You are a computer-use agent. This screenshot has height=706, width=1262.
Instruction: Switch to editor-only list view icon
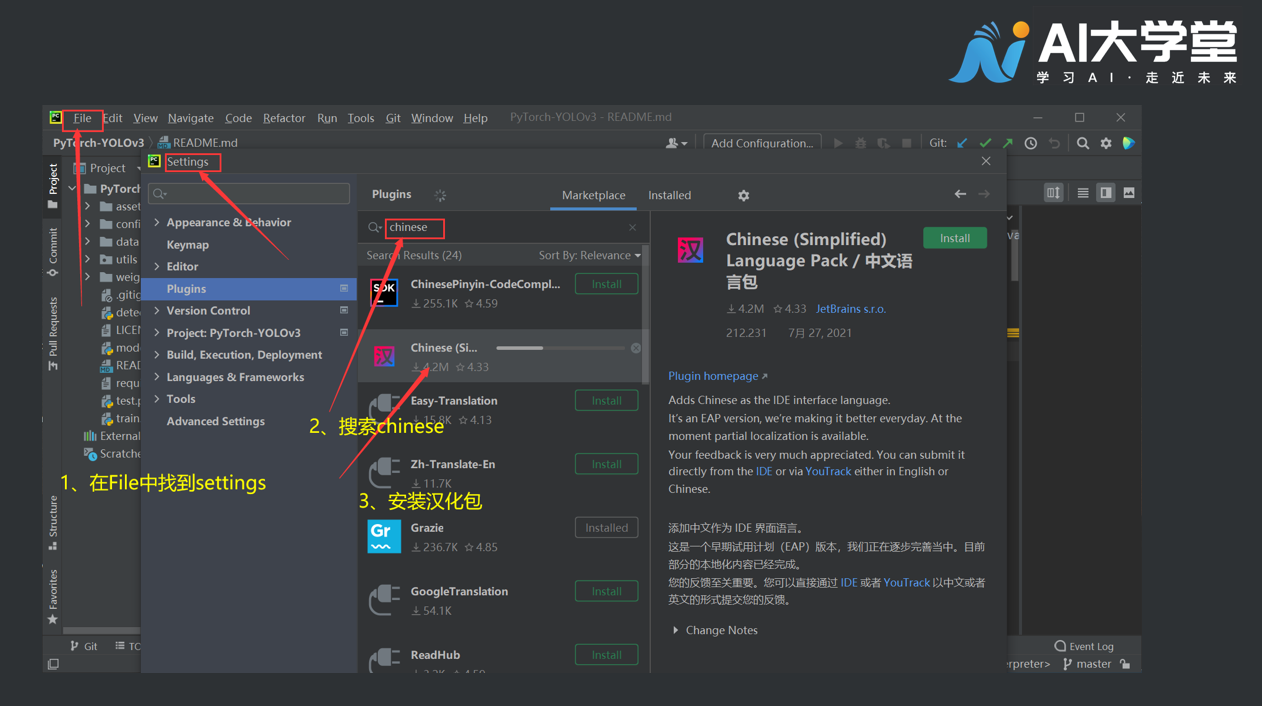(1083, 193)
